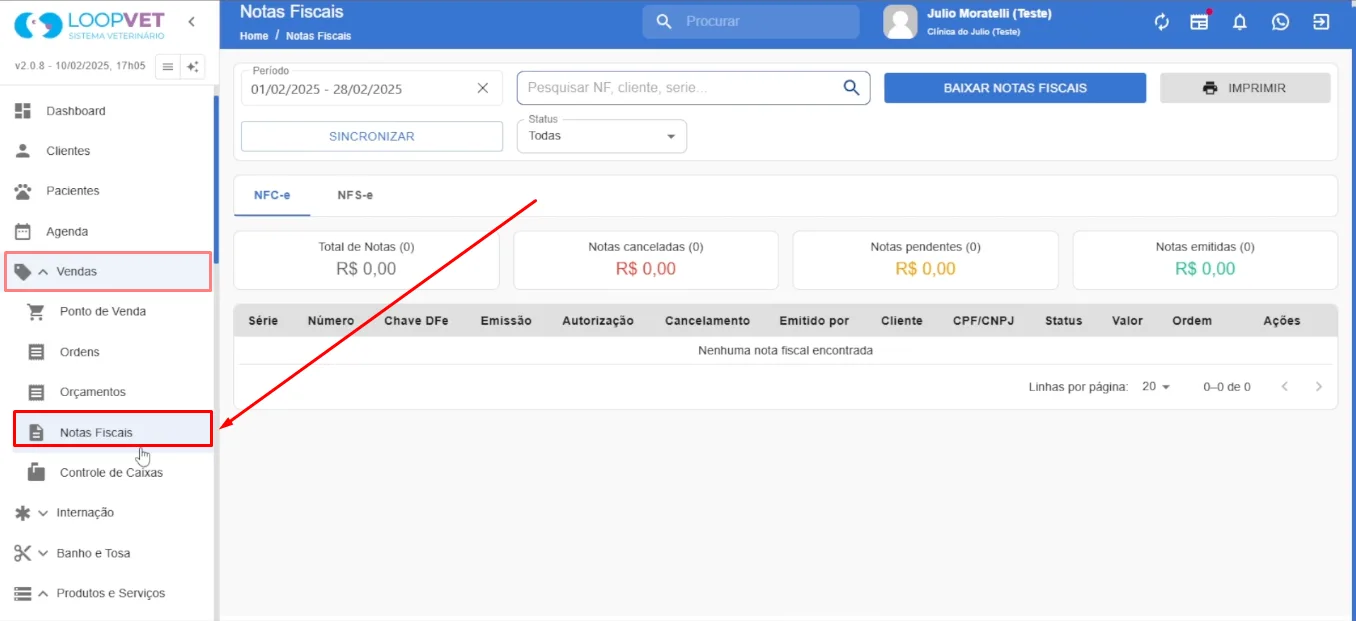The image size is (1356, 621).
Task: Click the cash box icon
Action: point(36,471)
